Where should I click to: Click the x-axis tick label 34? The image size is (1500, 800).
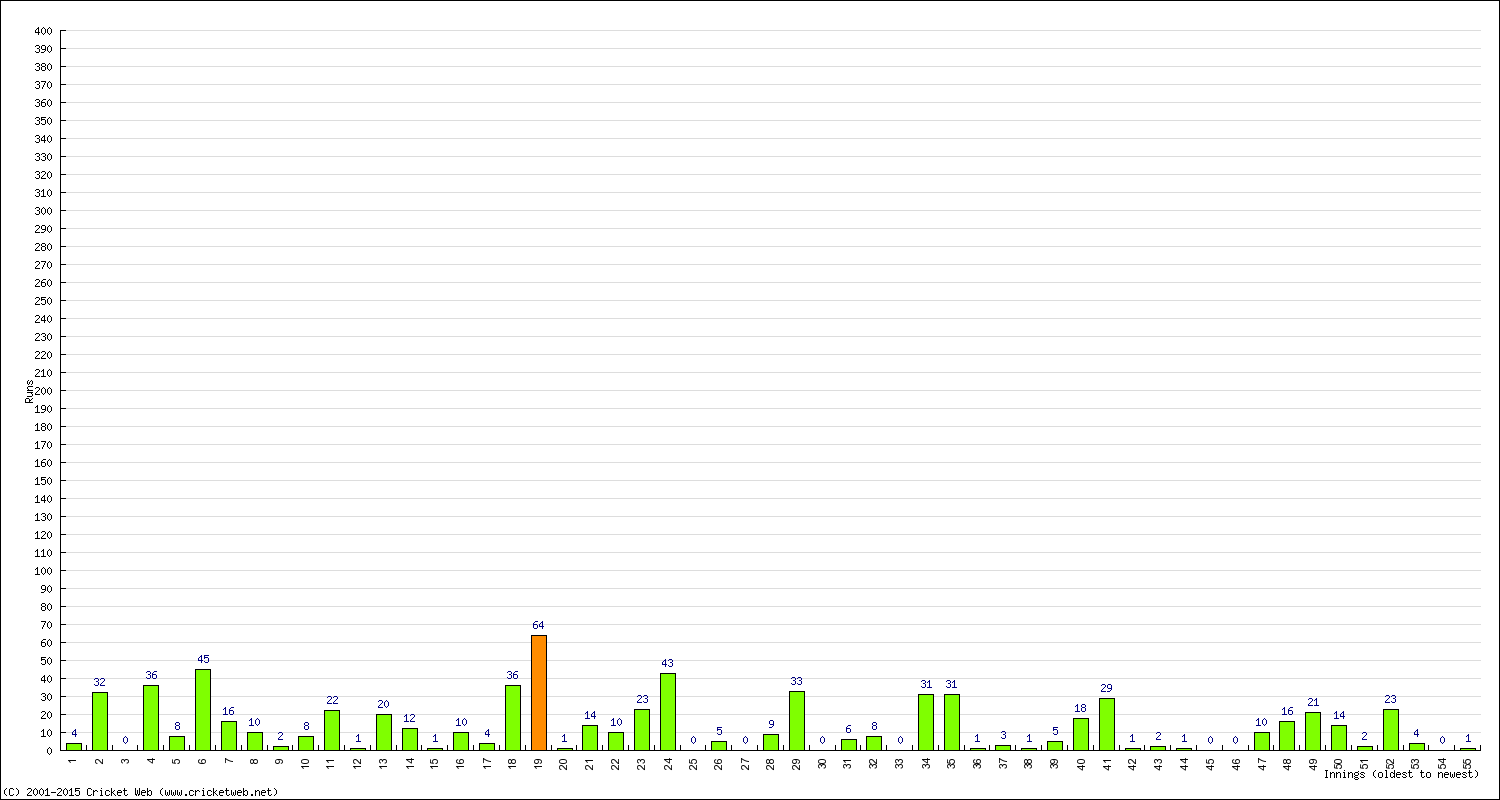925,762
